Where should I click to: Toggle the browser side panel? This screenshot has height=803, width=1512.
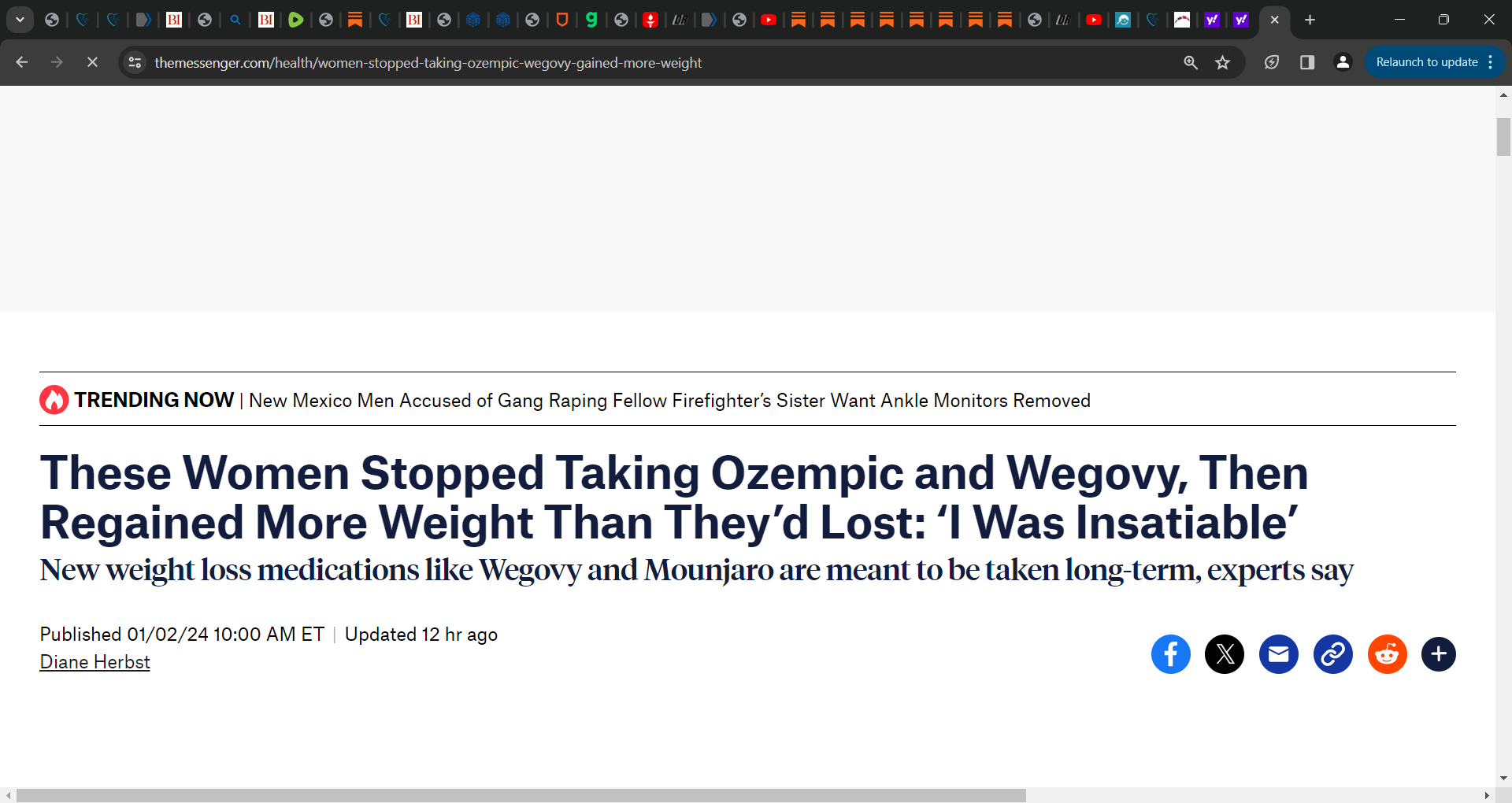point(1307,62)
